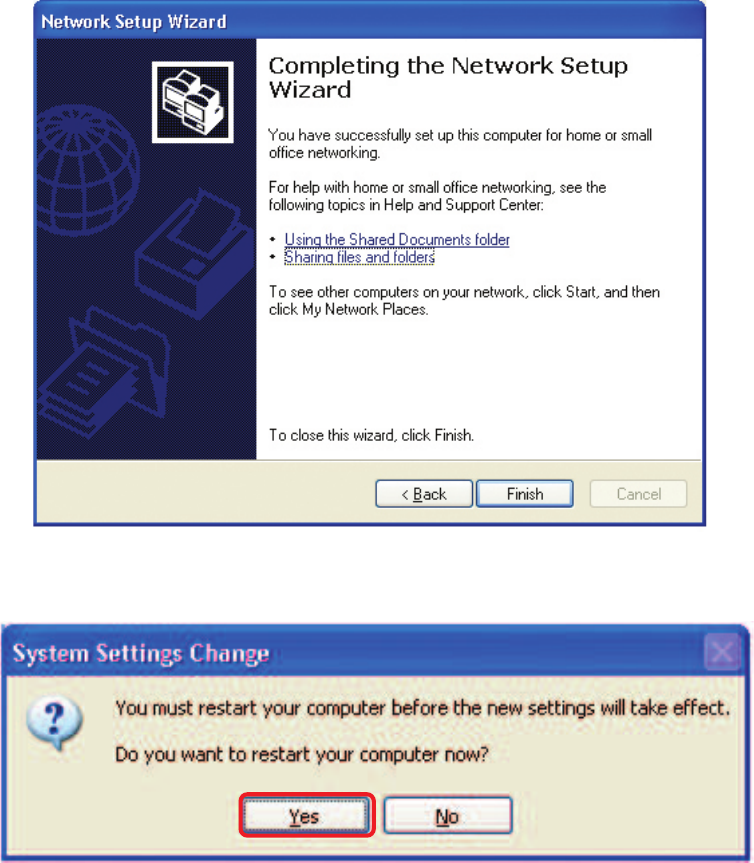Click the 'To close this wizard' instruction text
Viewport: 754px width, 863px height.
(x=371, y=435)
